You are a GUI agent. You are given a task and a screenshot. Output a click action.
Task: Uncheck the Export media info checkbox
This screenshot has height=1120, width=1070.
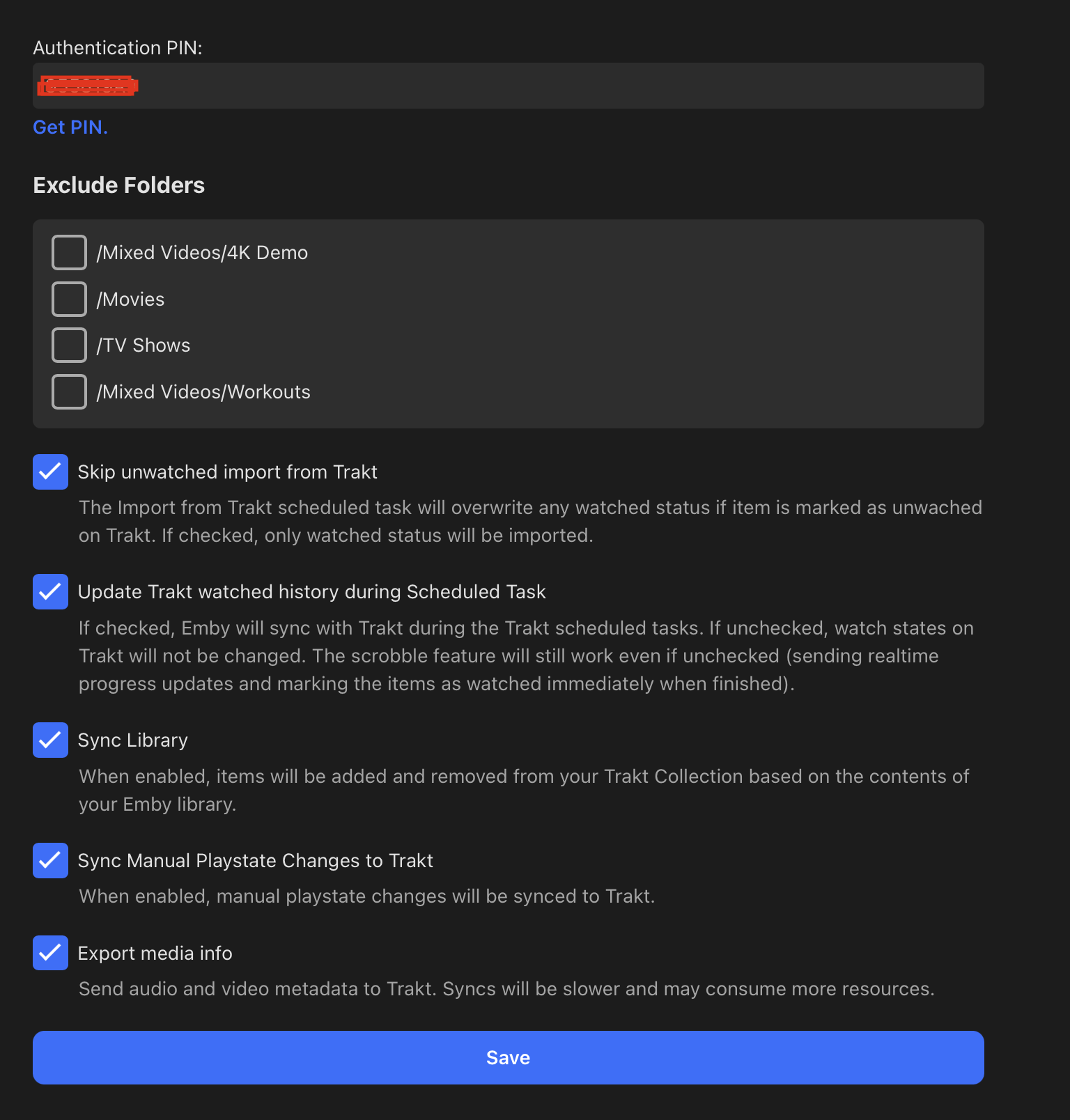click(x=50, y=953)
